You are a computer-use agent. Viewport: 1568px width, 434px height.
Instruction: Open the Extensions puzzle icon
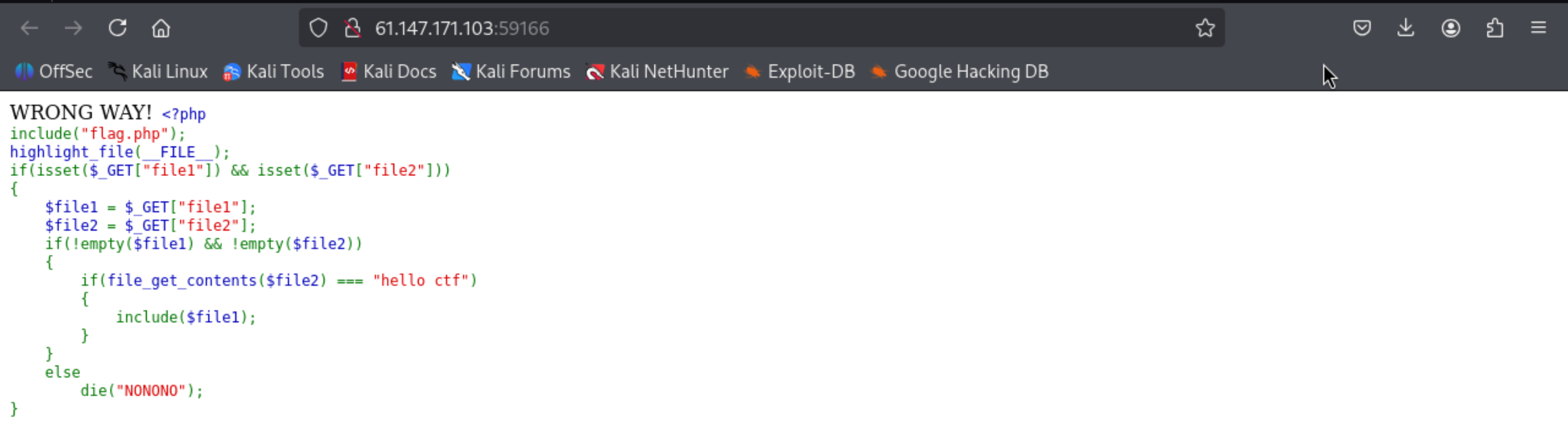pyautogui.click(x=1495, y=28)
